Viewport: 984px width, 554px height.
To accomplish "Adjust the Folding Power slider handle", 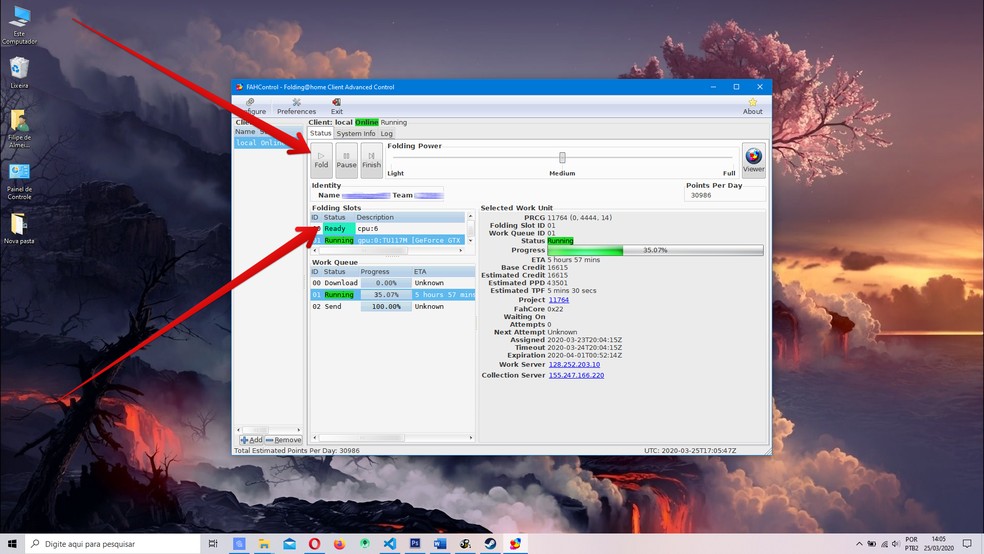I will (562, 157).
